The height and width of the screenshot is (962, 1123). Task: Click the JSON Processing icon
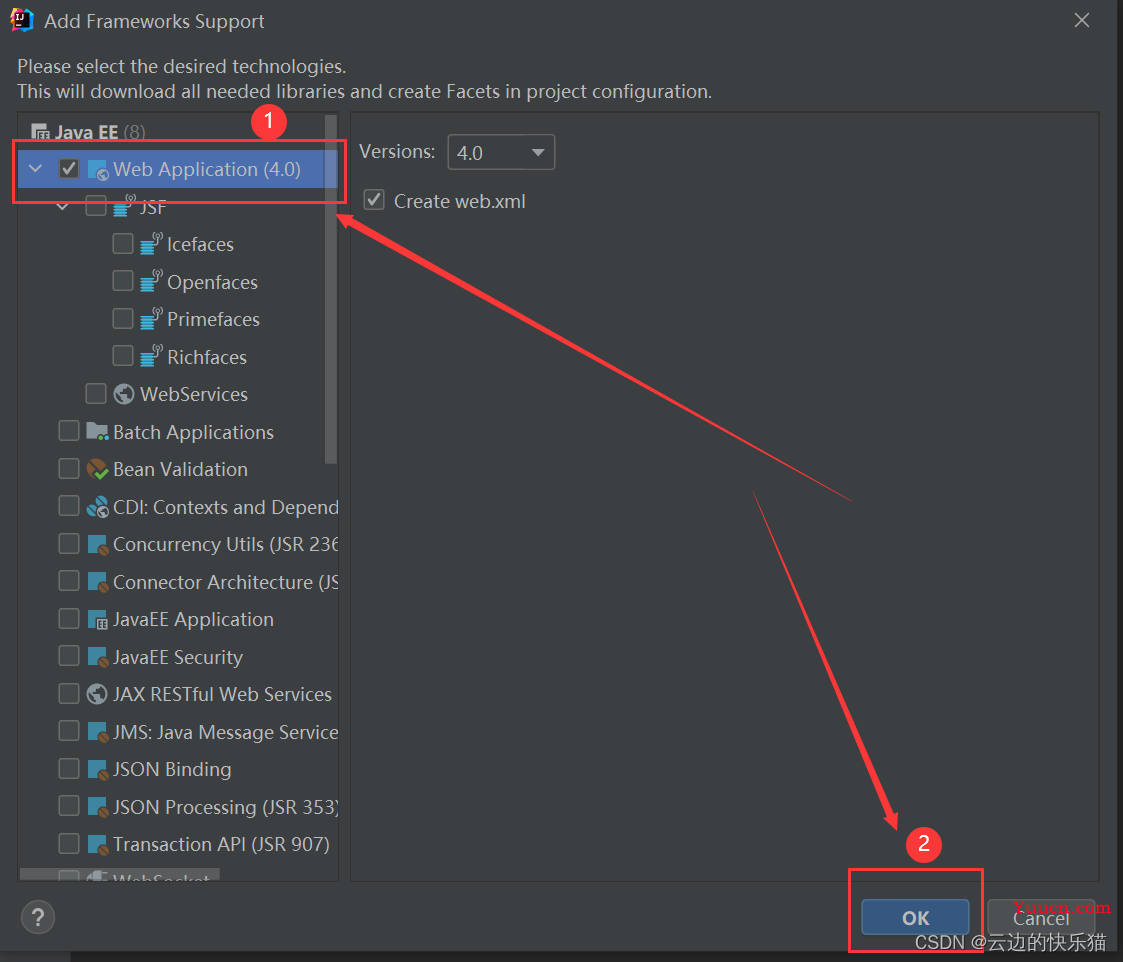97,807
